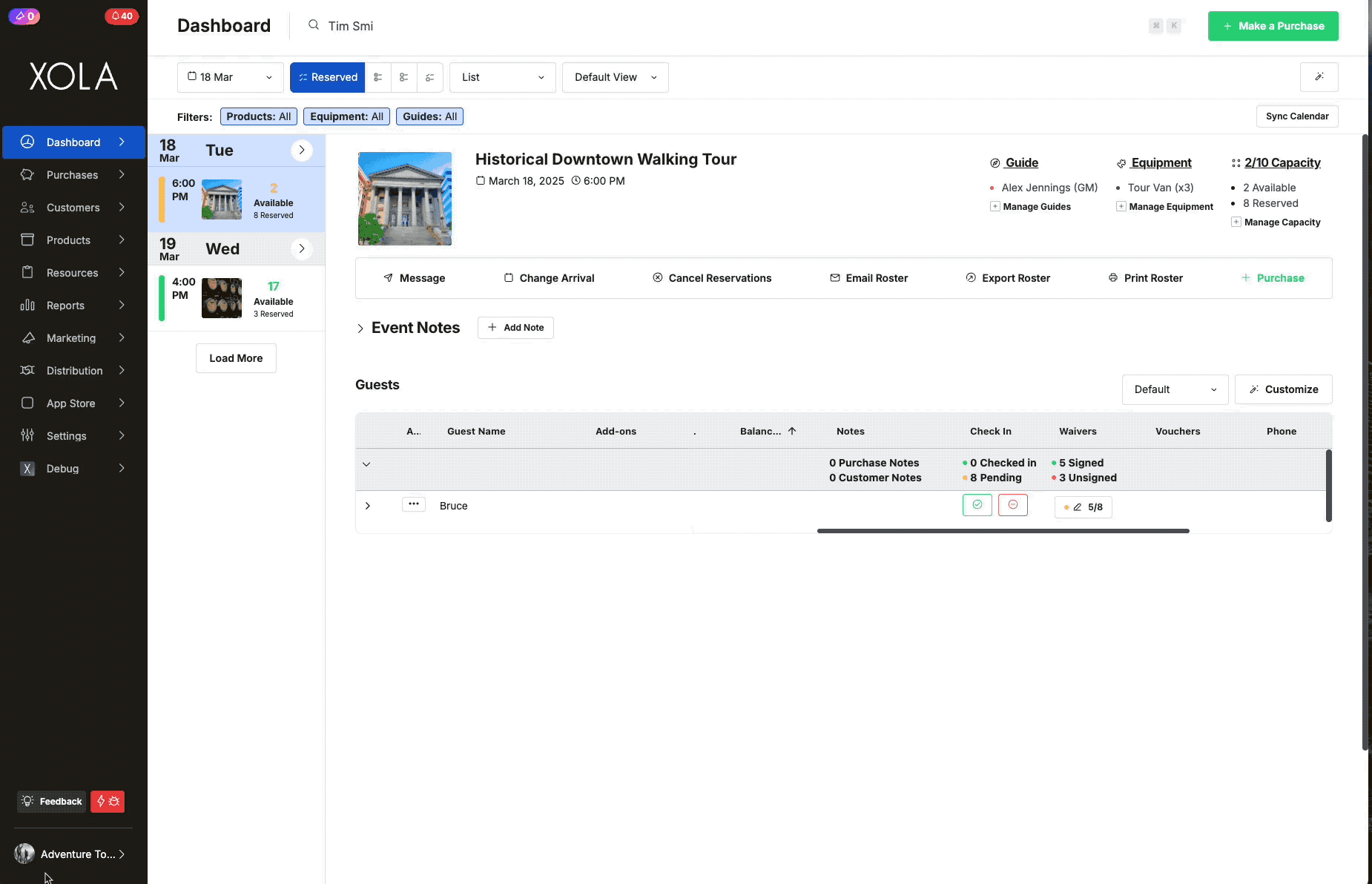This screenshot has width=1372, height=884.
Task: Open the 18 Mar date dropdown
Action: coord(230,77)
